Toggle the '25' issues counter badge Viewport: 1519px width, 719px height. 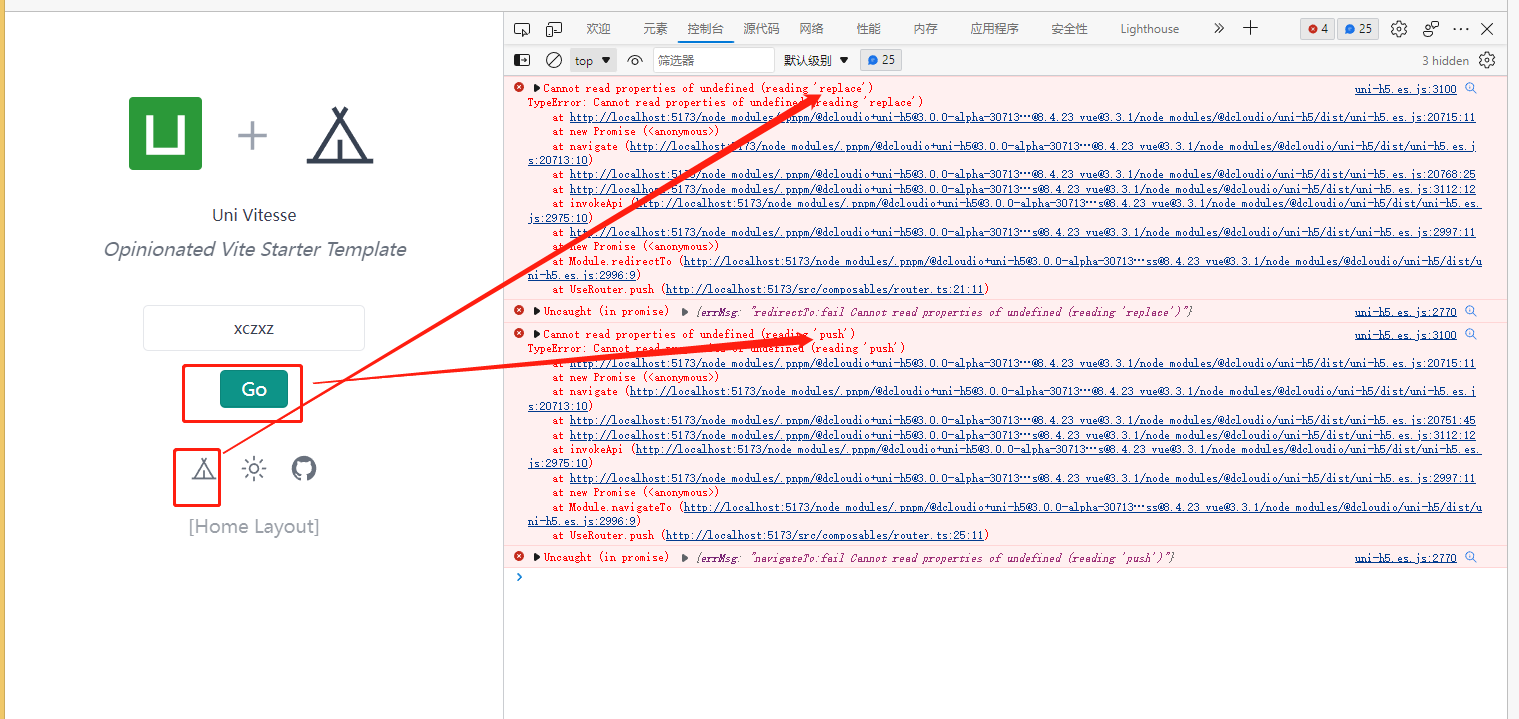(1357, 29)
